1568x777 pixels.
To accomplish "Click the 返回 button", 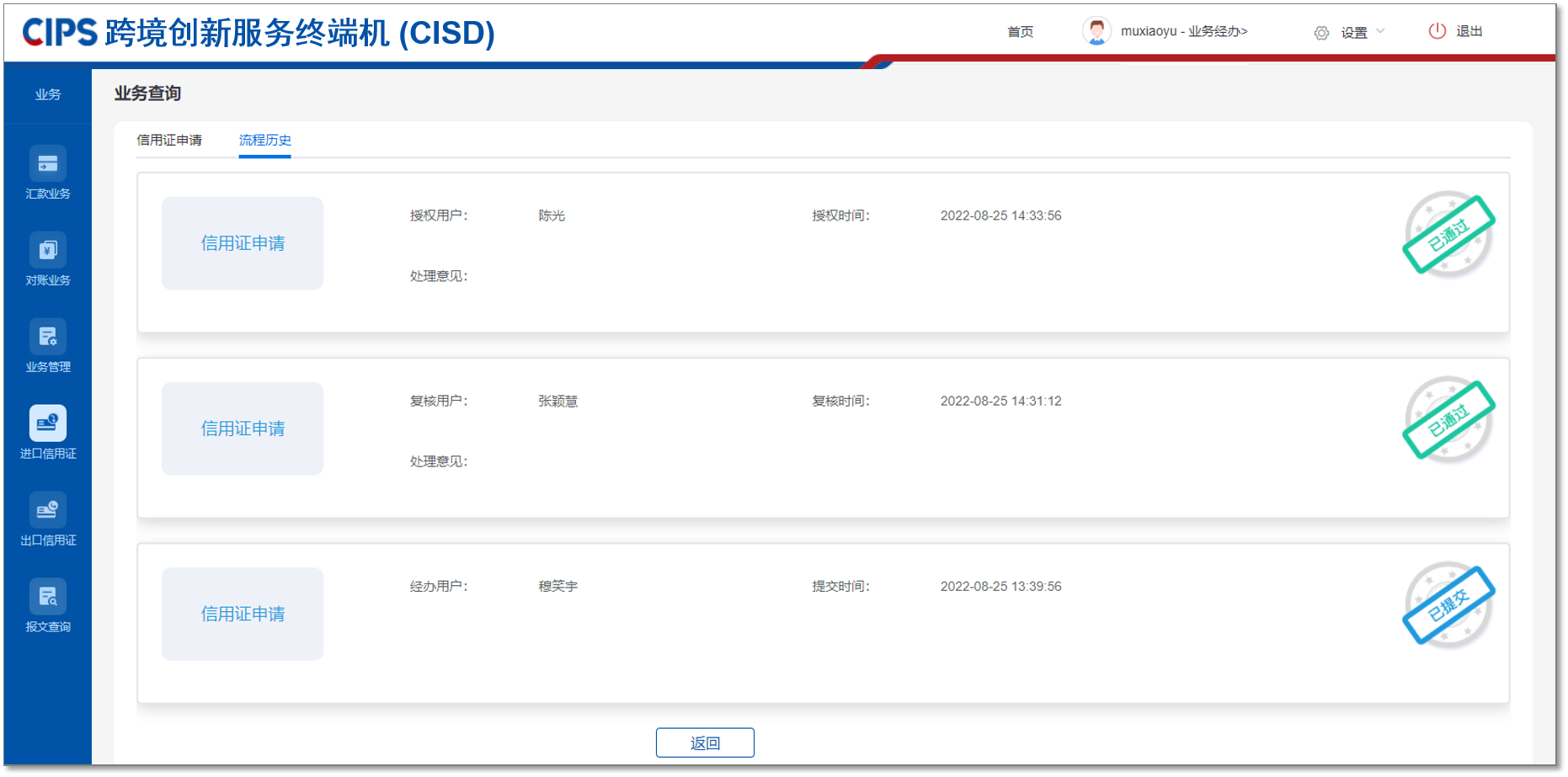I will point(705,742).
